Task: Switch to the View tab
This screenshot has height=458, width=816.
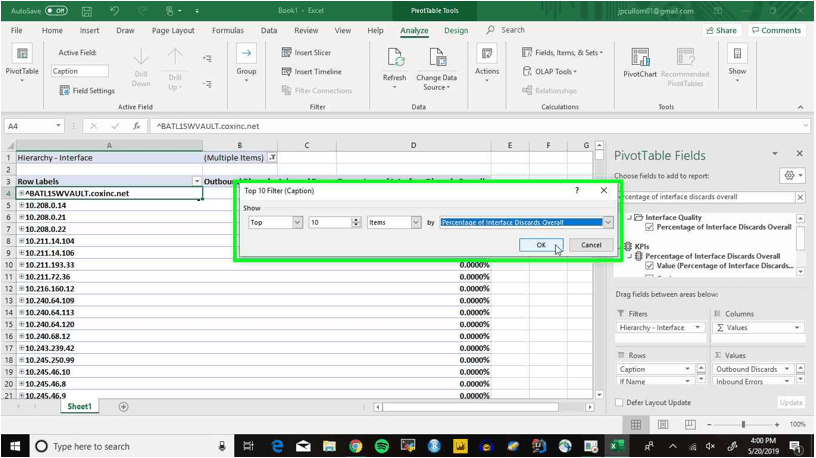Action: coord(342,30)
